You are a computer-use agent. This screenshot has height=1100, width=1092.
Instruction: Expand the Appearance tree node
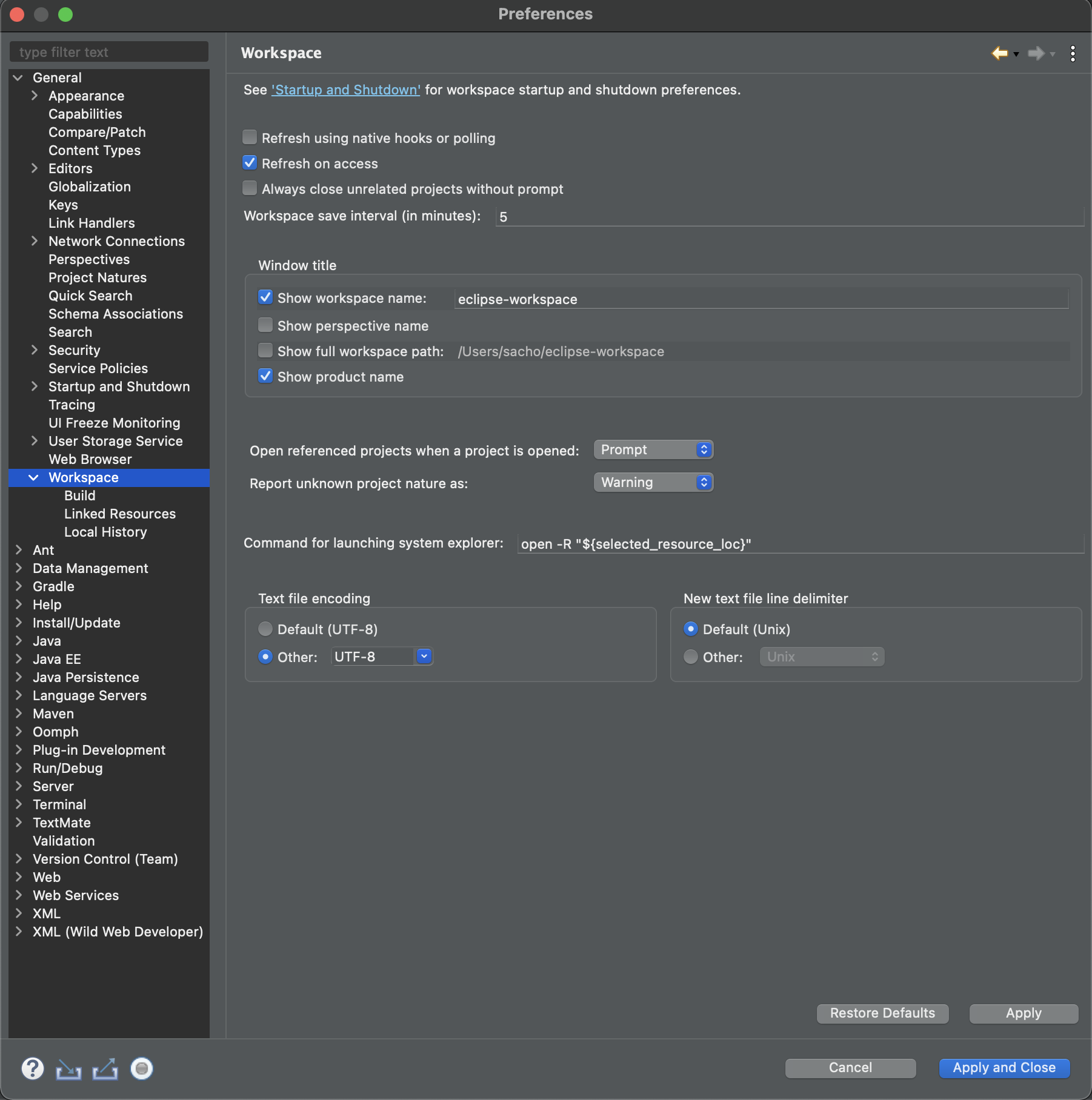35,96
